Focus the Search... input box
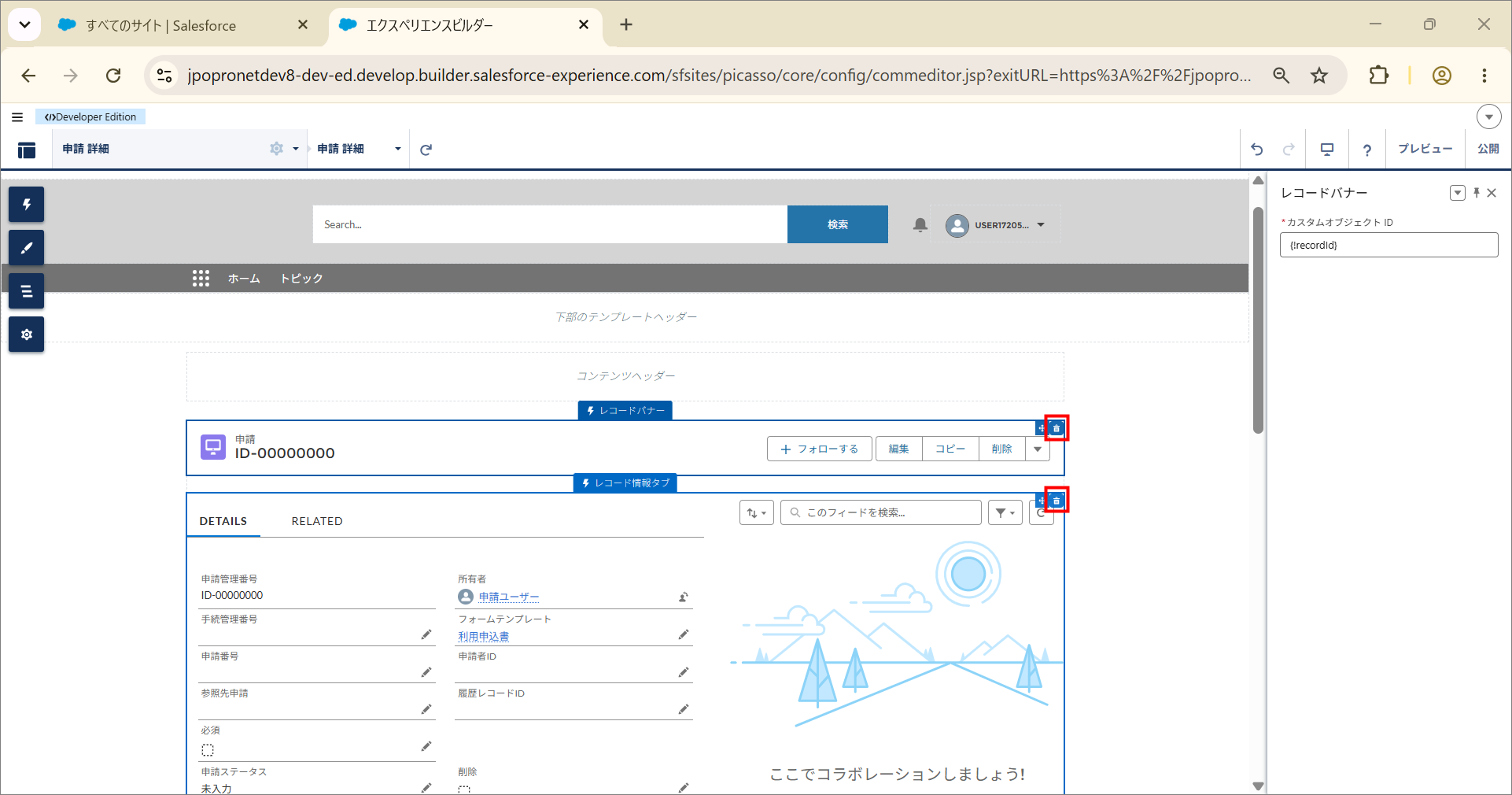Viewport: 1512px width, 795px height. (x=550, y=225)
